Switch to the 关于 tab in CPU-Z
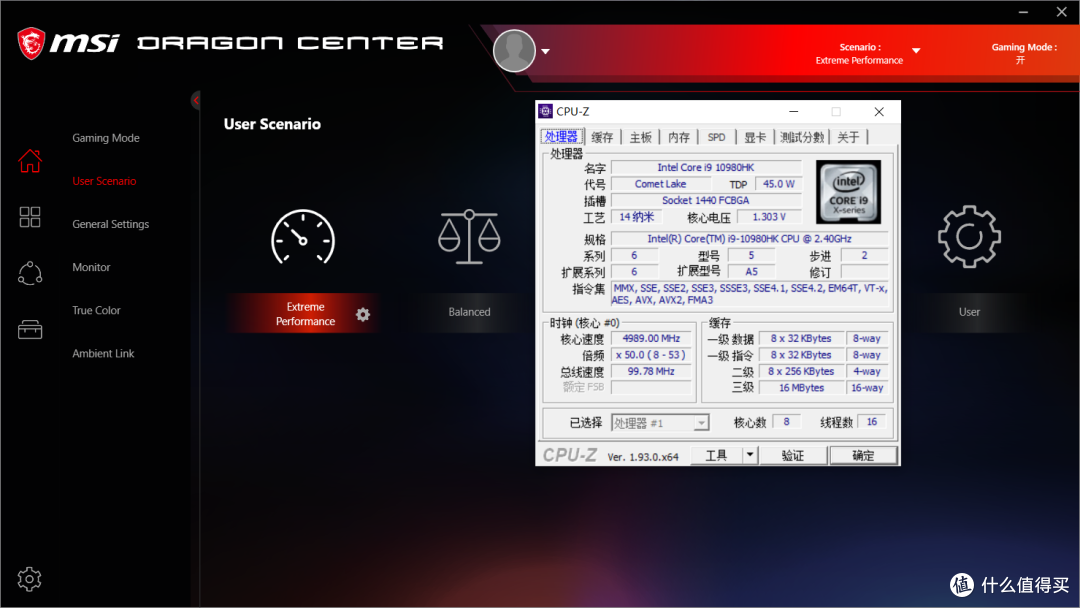 (x=848, y=137)
